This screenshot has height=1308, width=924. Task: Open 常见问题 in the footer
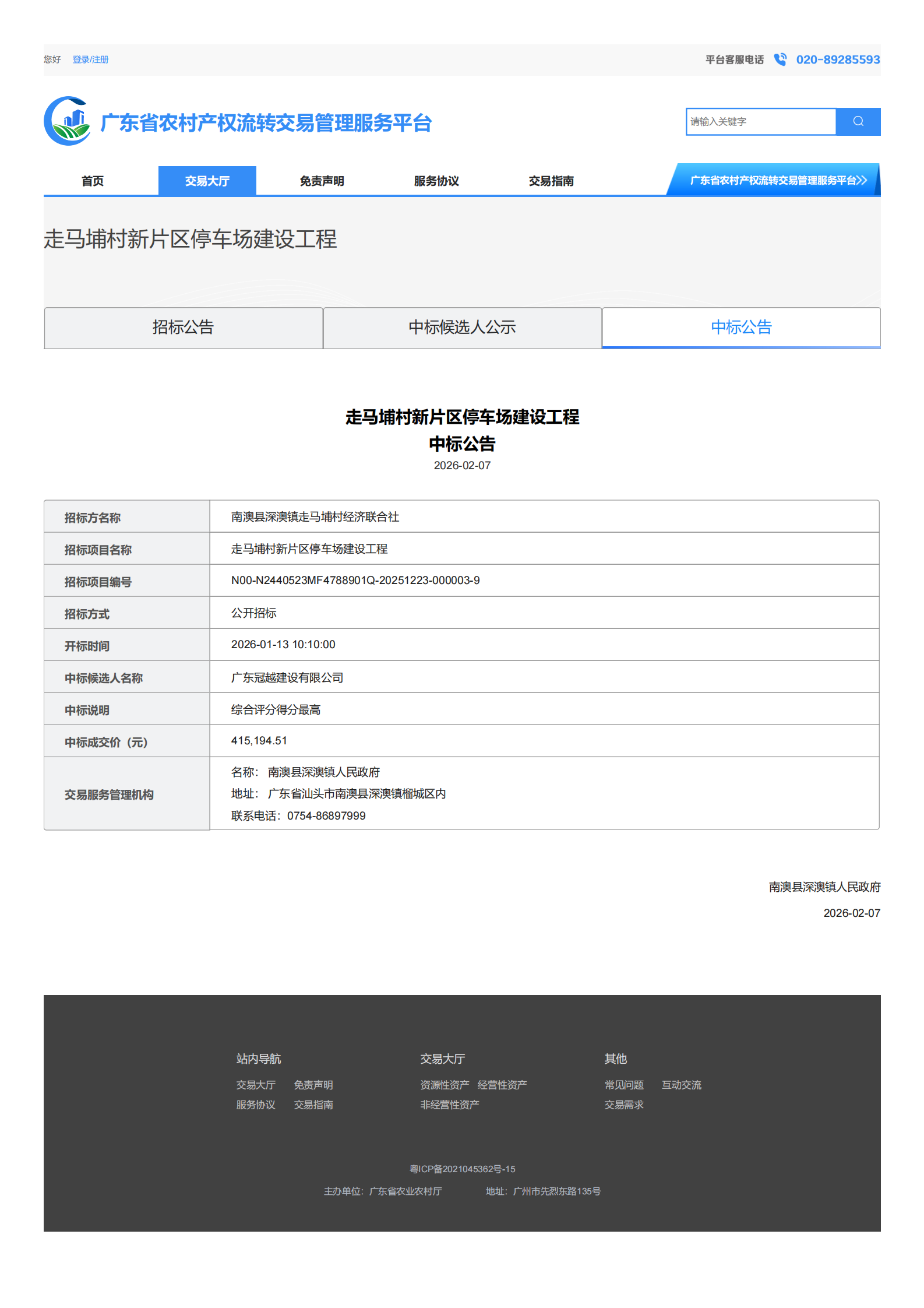[x=624, y=1085]
